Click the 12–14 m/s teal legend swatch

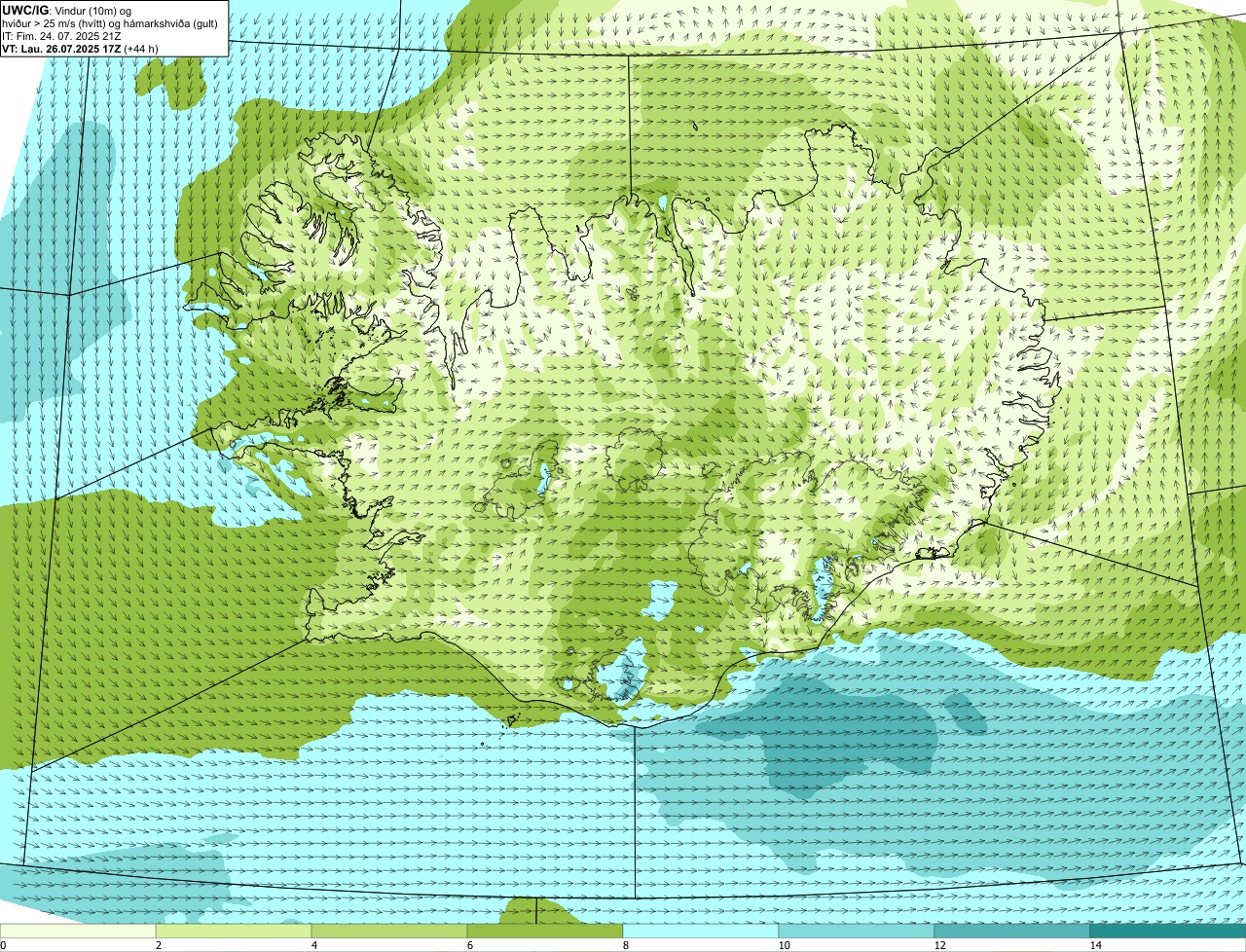click(x=1012, y=931)
